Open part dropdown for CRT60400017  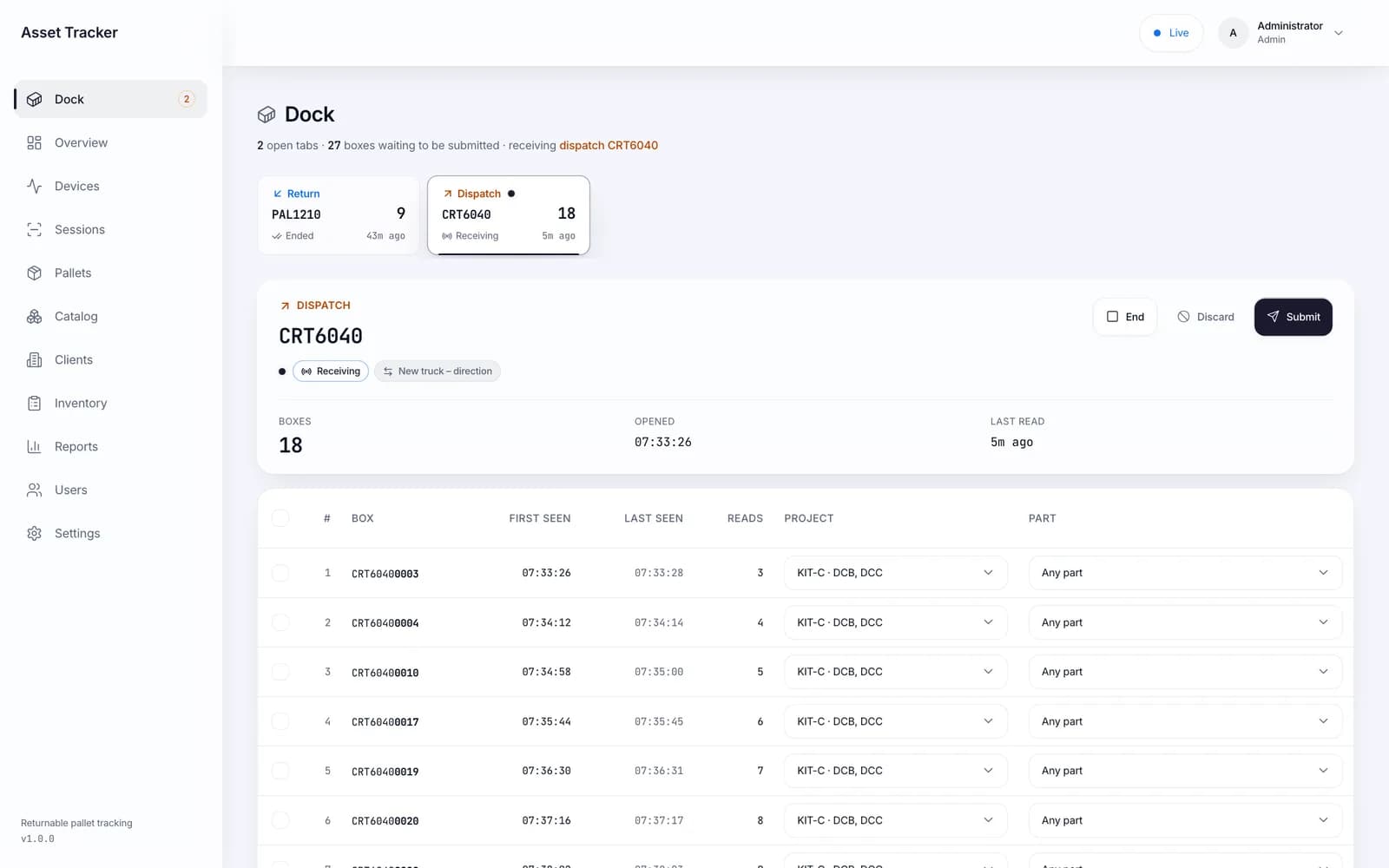[x=1185, y=721]
